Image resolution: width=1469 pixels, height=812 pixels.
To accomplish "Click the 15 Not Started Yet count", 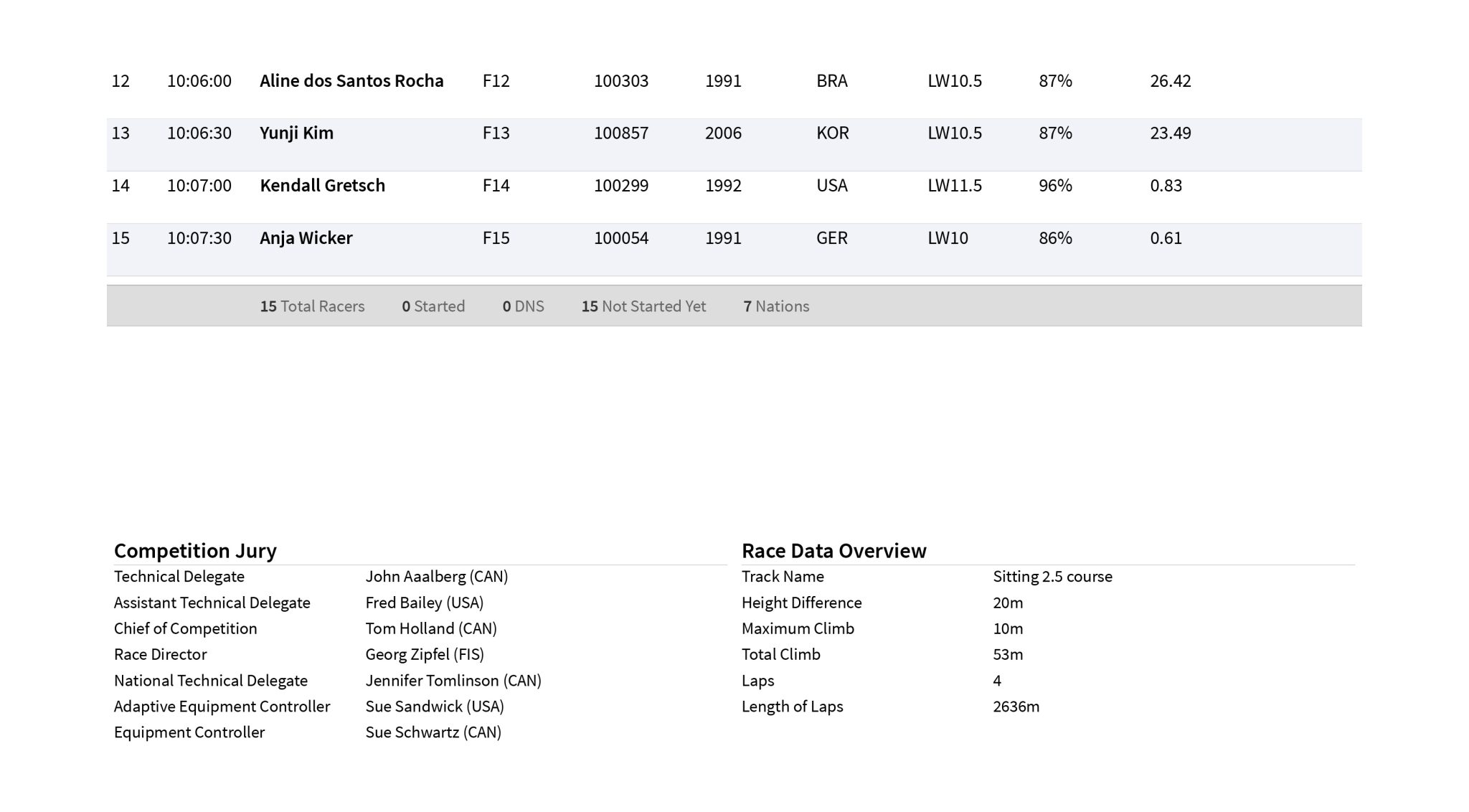I will point(643,306).
